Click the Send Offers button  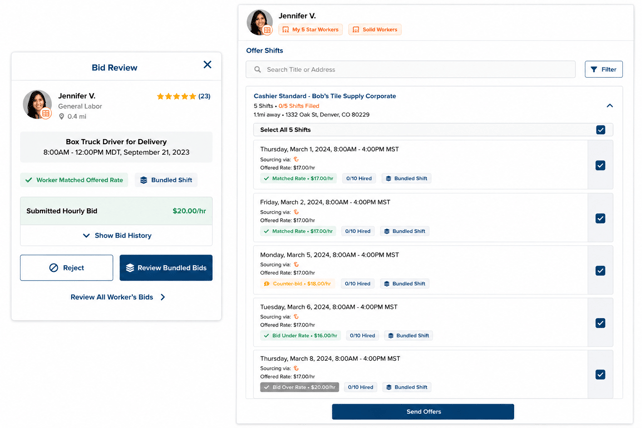[423, 412]
